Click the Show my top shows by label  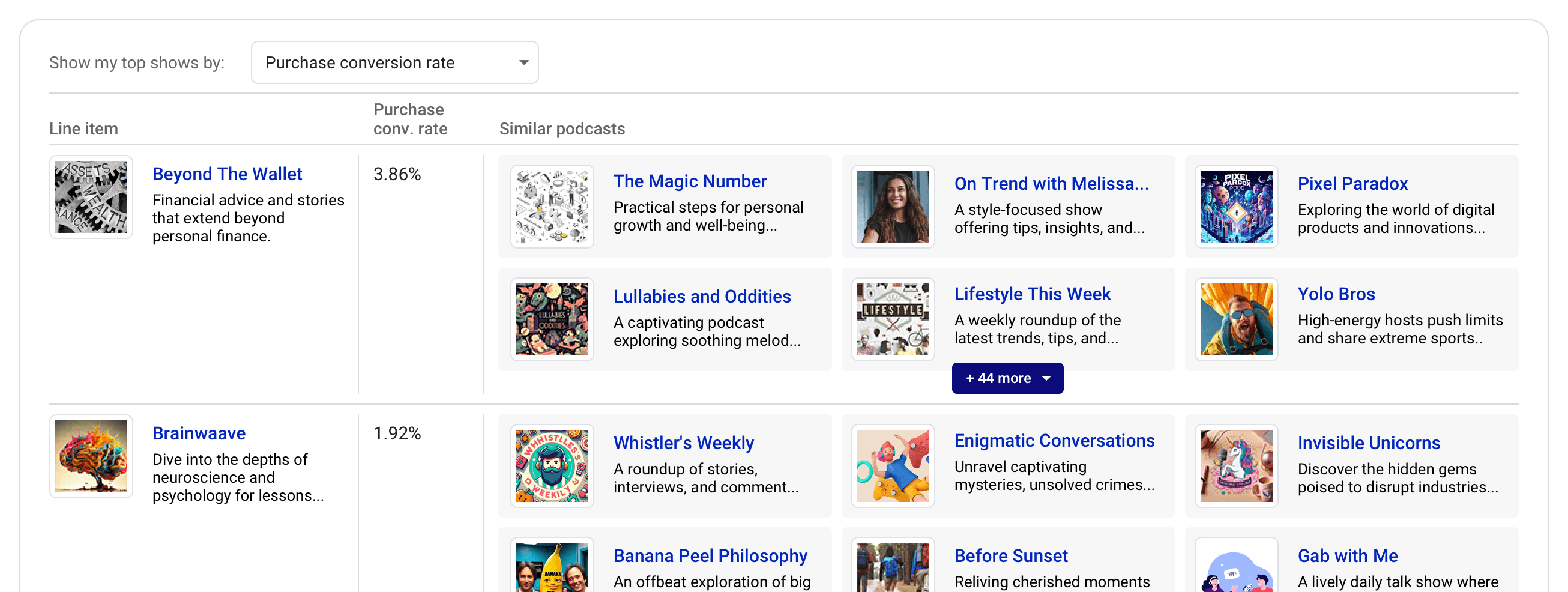[x=137, y=62]
